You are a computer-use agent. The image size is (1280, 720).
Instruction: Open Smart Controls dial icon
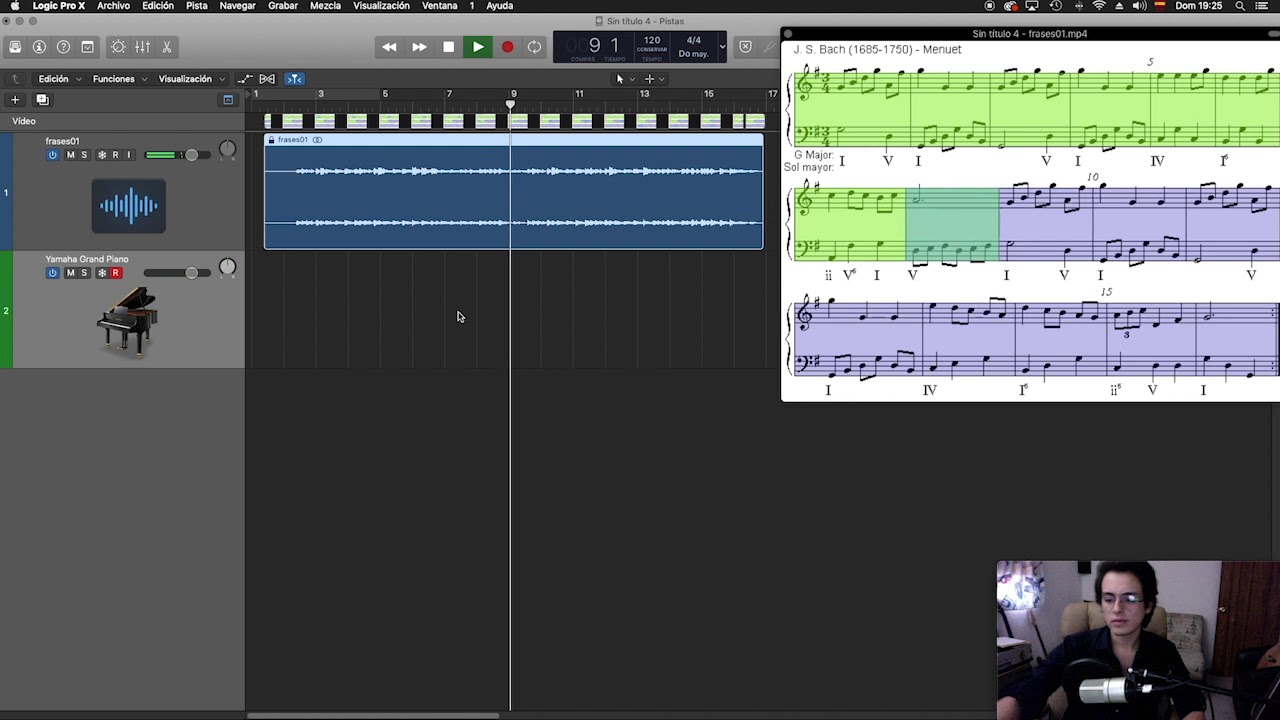(x=118, y=47)
